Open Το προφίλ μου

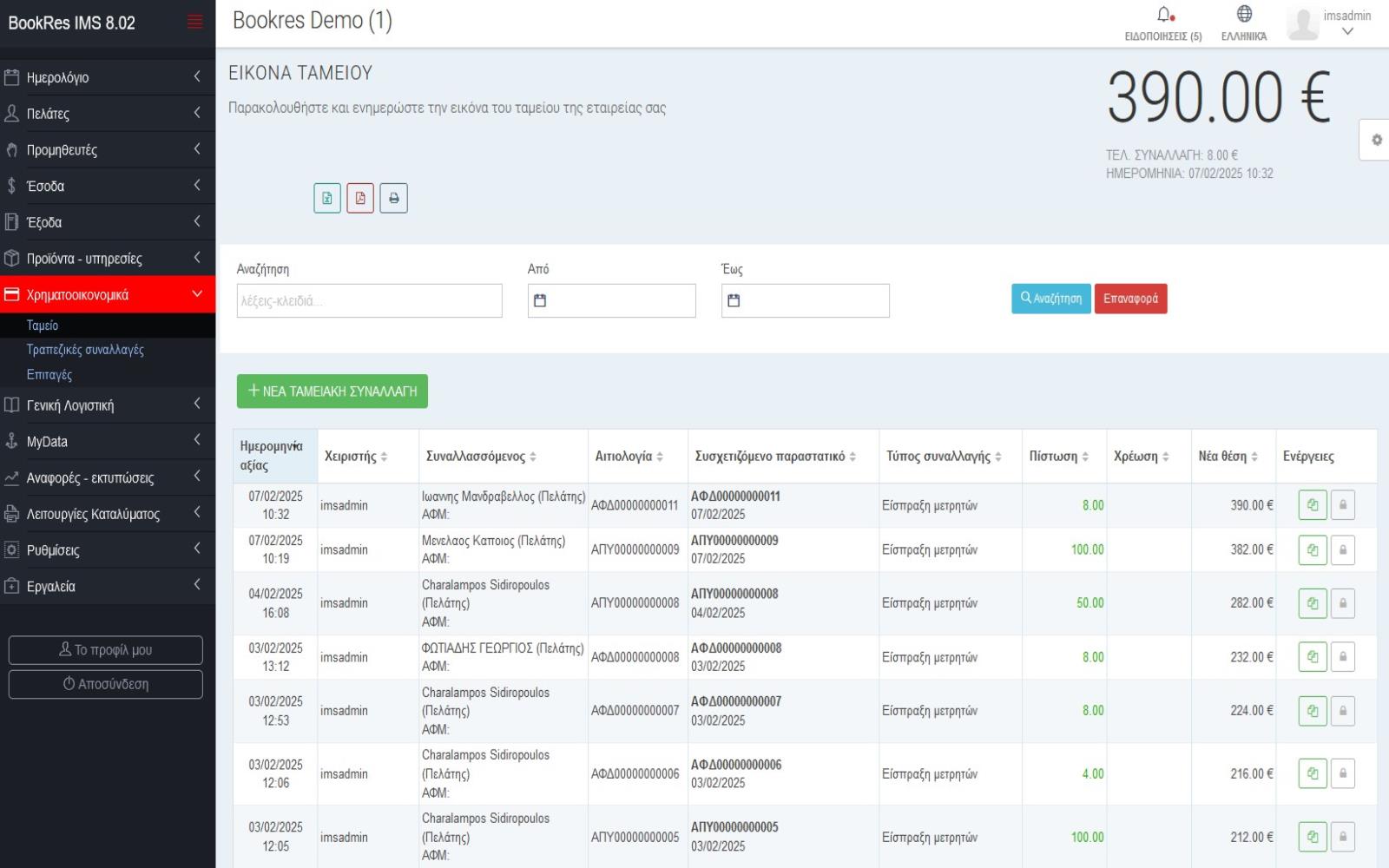[x=105, y=650]
